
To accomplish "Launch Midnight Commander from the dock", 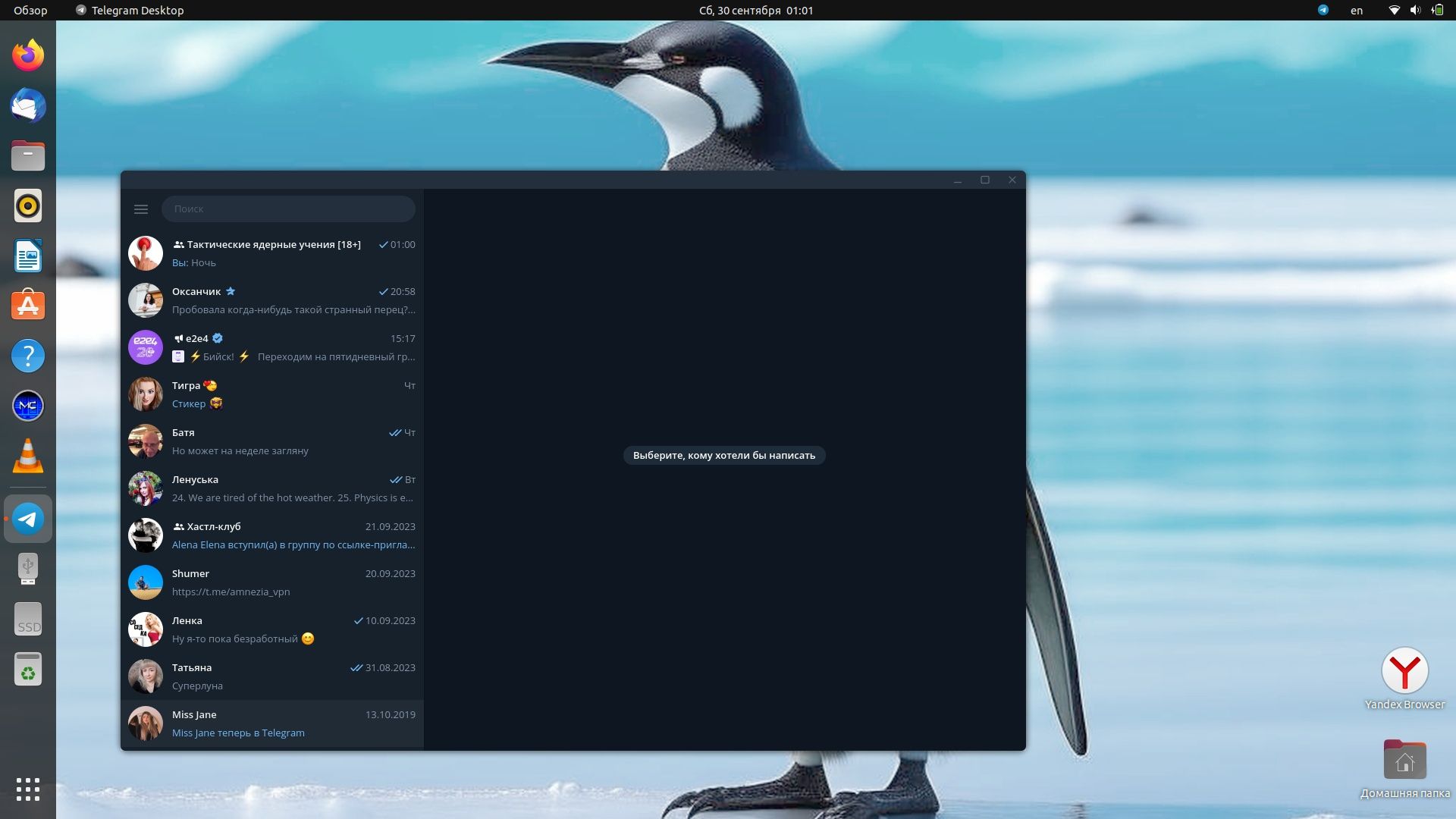I will pyautogui.click(x=28, y=406).
